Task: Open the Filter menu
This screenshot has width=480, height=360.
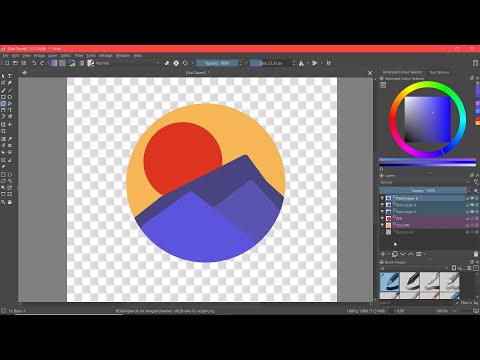Action: click(x=79, y=55)
